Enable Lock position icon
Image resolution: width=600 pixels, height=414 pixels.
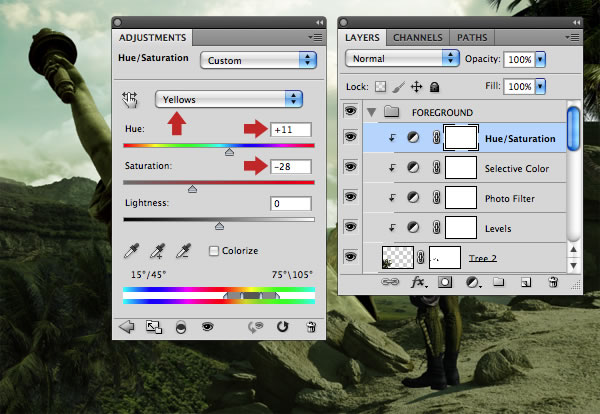point(416,87)
